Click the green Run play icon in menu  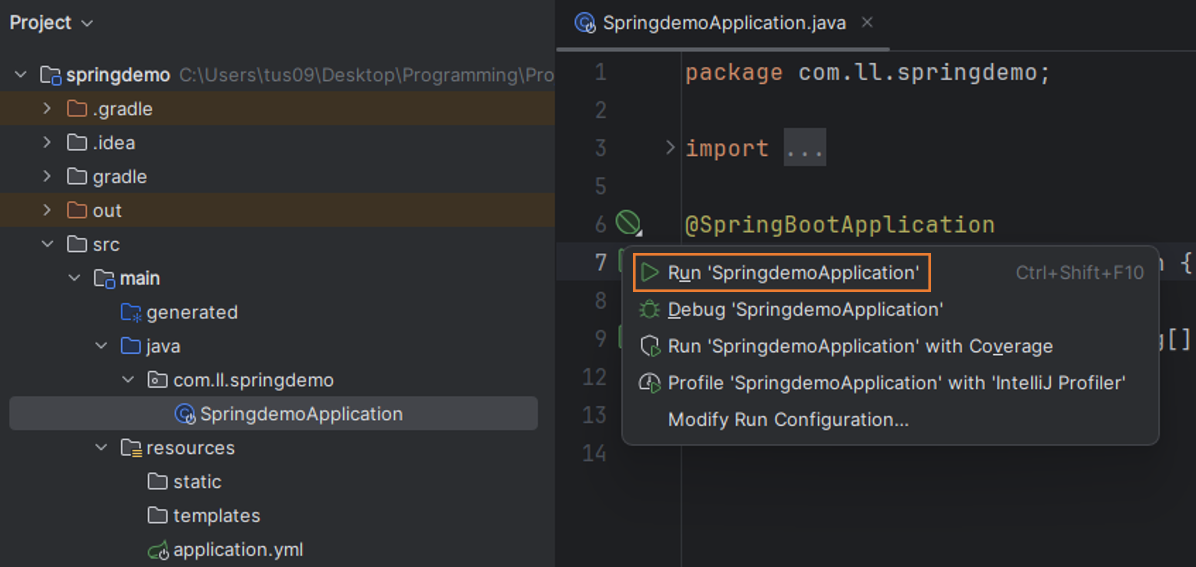coord(650,273)
